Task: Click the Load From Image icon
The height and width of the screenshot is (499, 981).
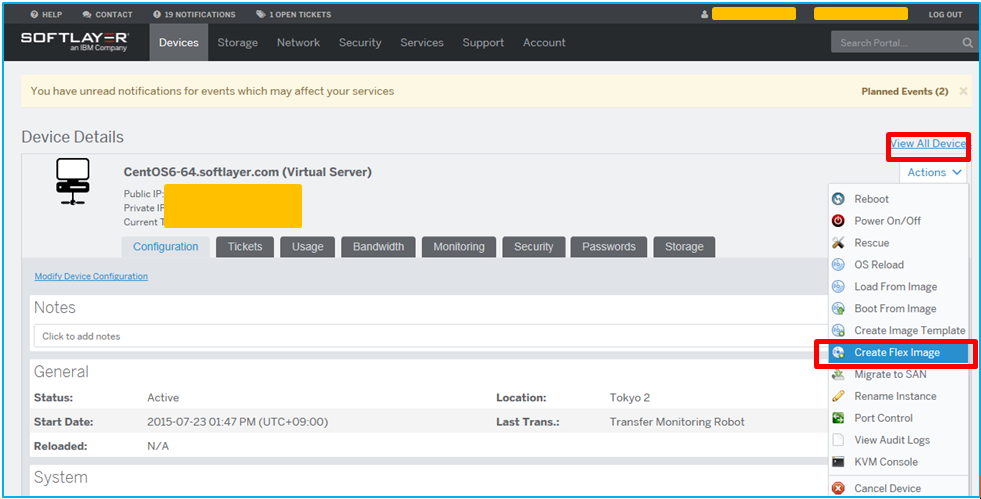Action: tap(838, 286)
